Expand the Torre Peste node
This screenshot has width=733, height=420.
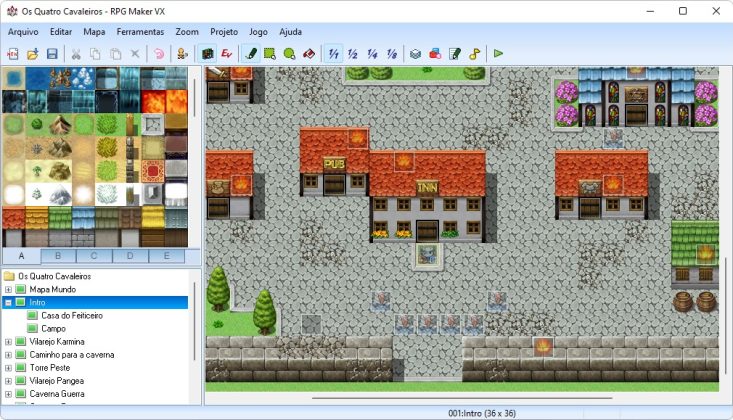(x=8, y=368)
